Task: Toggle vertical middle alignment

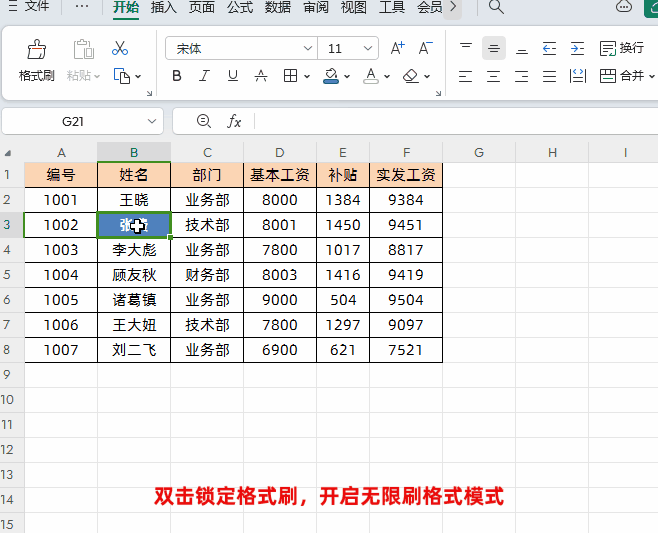Action: tap(494, 48)
